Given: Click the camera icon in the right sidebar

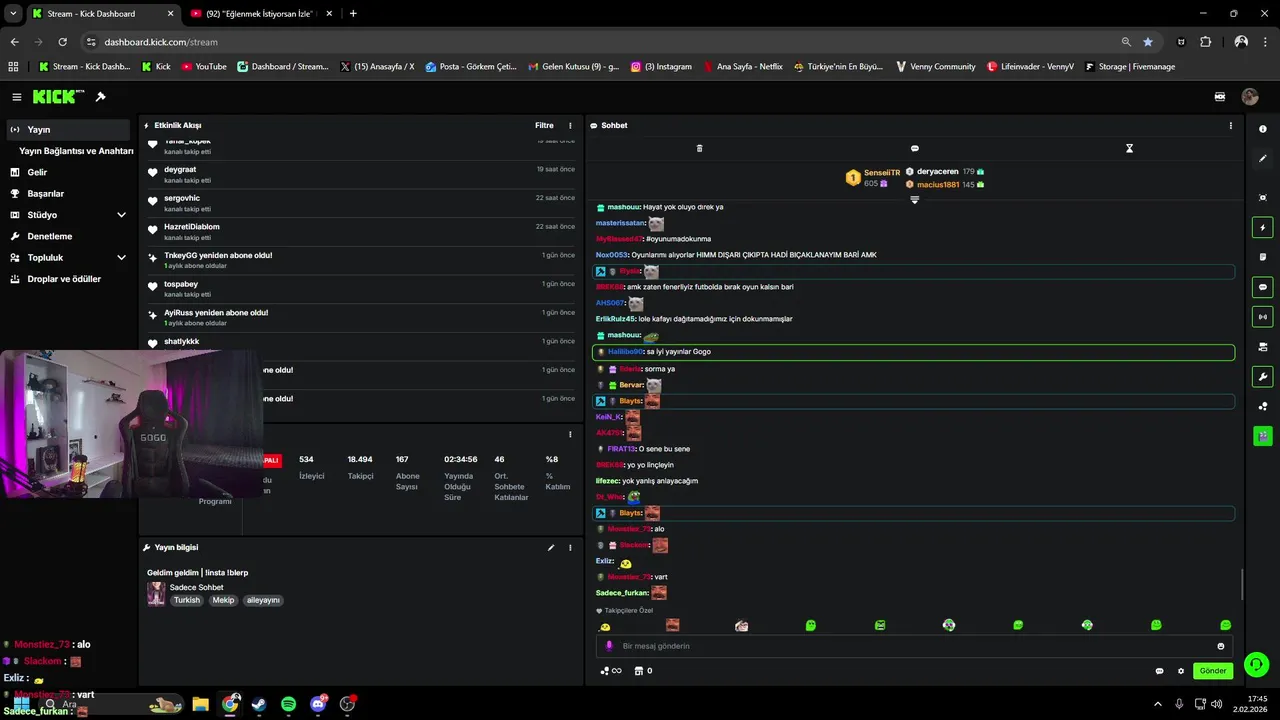Looking at the screenshot, I should click(x=1263, y=347).
